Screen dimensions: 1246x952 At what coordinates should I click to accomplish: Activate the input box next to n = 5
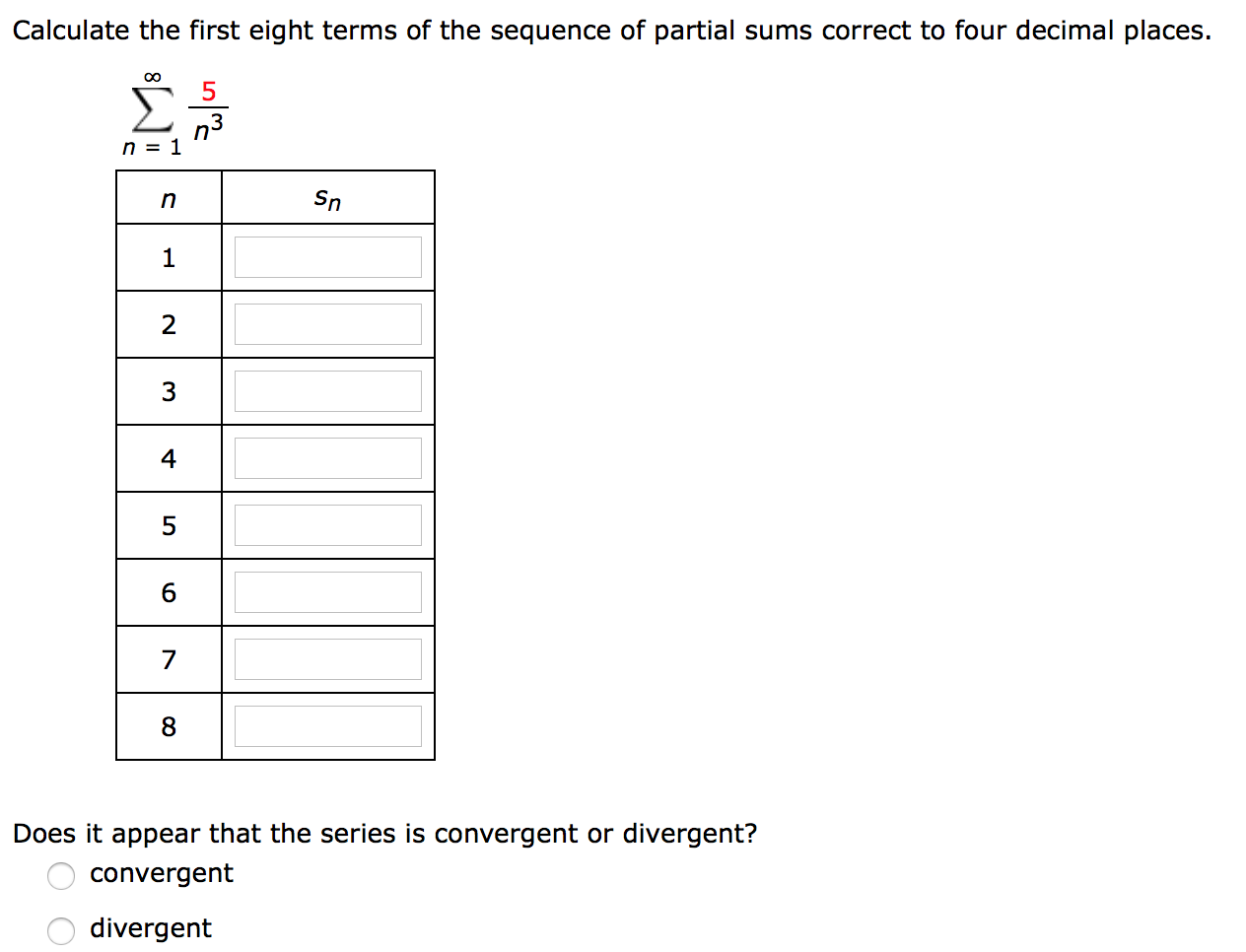[327, 525]
